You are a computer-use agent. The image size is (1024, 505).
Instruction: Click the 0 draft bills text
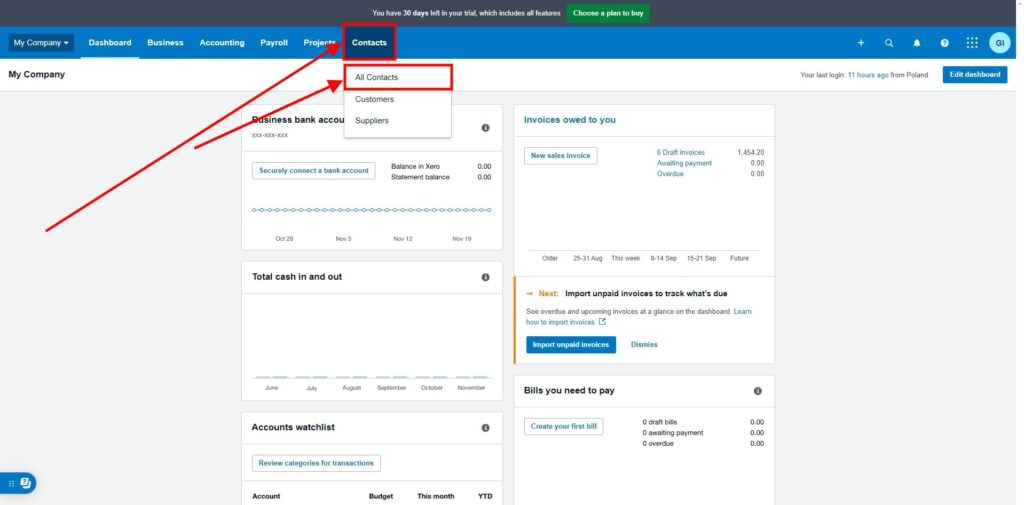click(660, 422)
